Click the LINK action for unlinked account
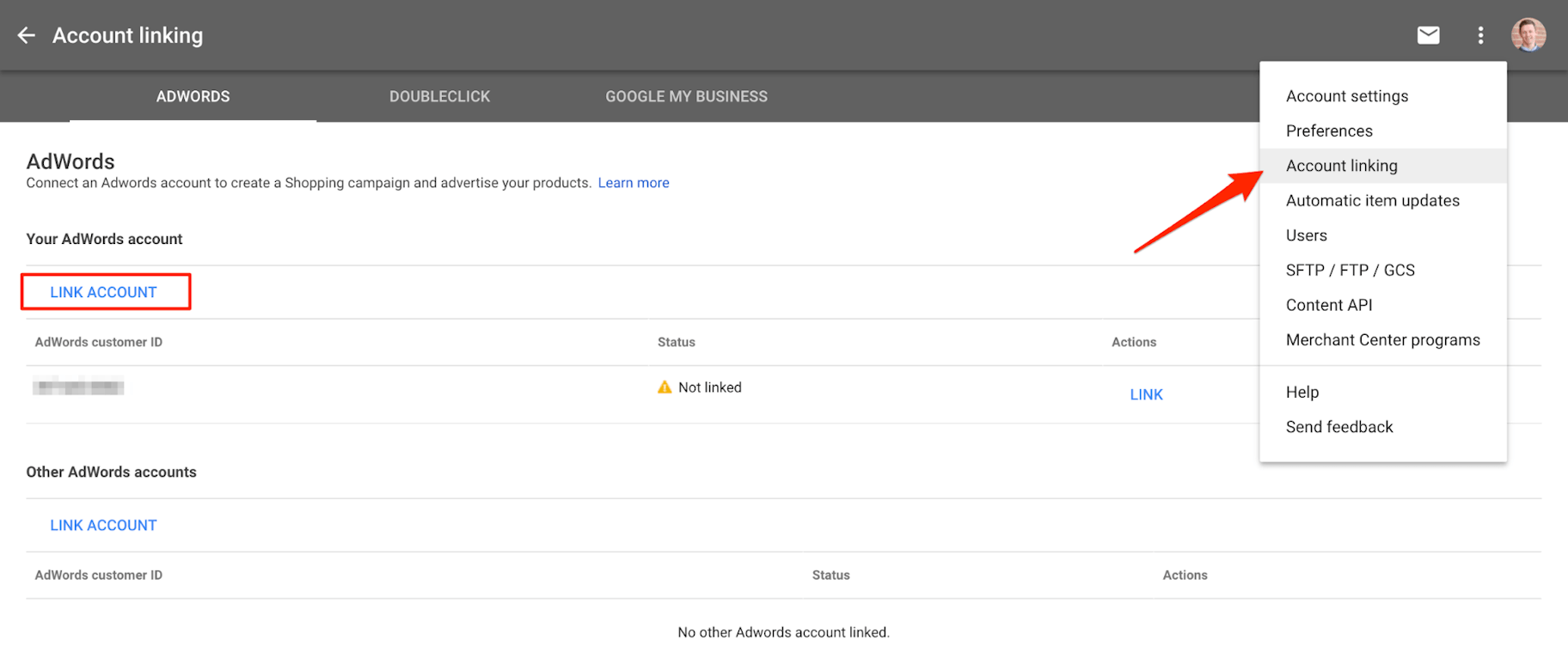 click(x=1146, y=394)
